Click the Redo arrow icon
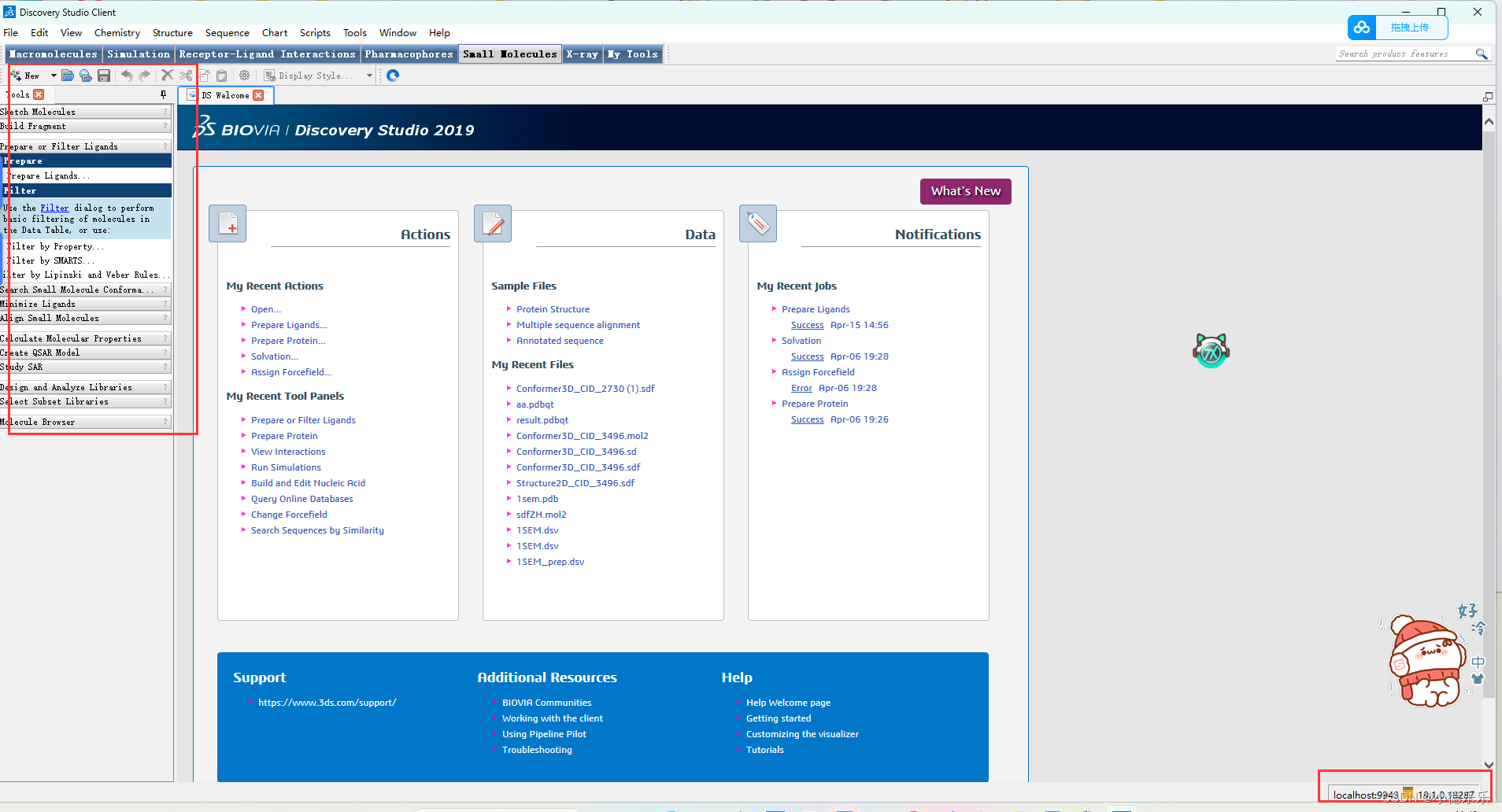 click(x=145, y=76)
